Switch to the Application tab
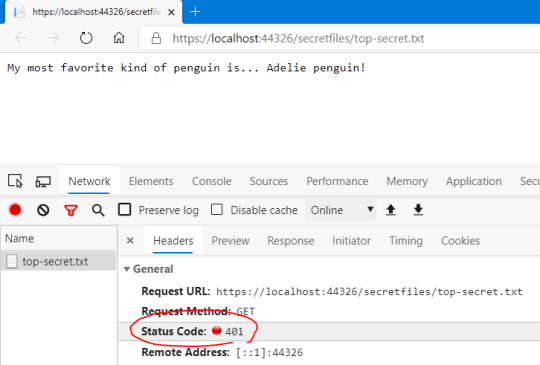The height and width of the screenshot is (365, 540). click(474, 181)
